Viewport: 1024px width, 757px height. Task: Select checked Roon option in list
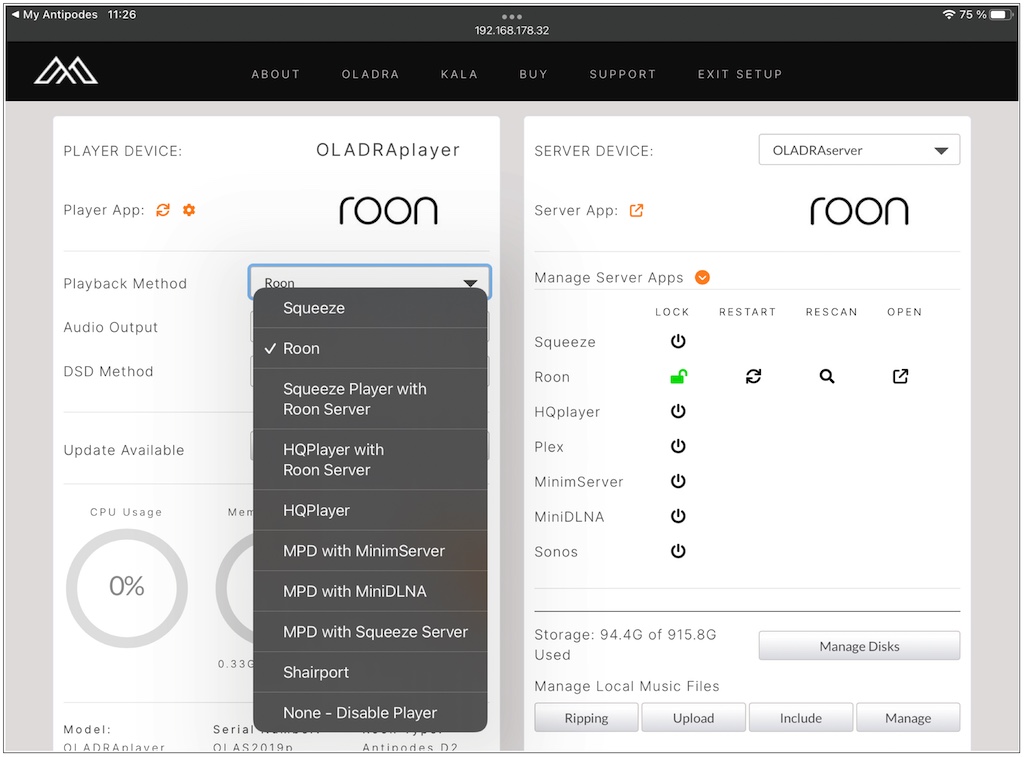coord(370,348)
